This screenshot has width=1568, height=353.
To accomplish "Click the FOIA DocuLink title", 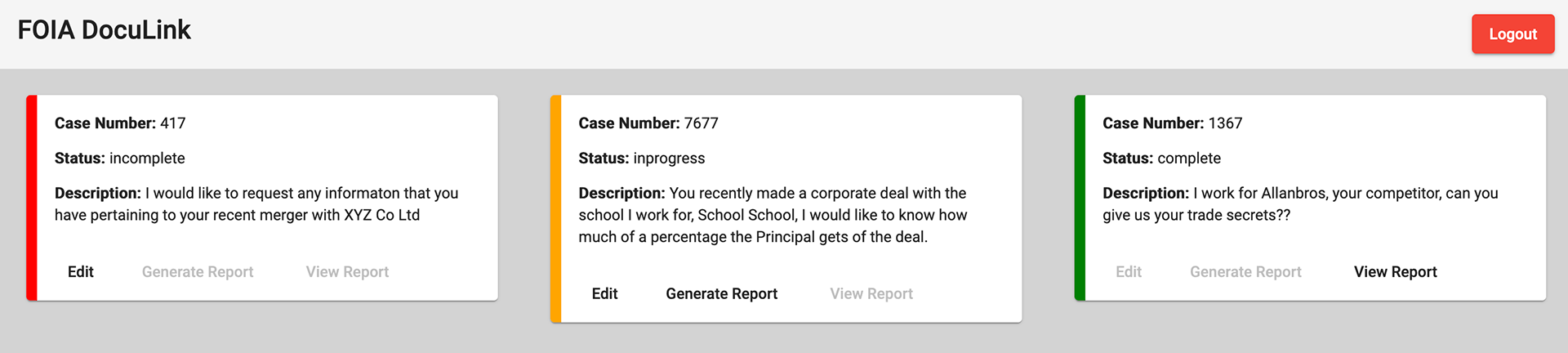I will click(x=104, y=30).
